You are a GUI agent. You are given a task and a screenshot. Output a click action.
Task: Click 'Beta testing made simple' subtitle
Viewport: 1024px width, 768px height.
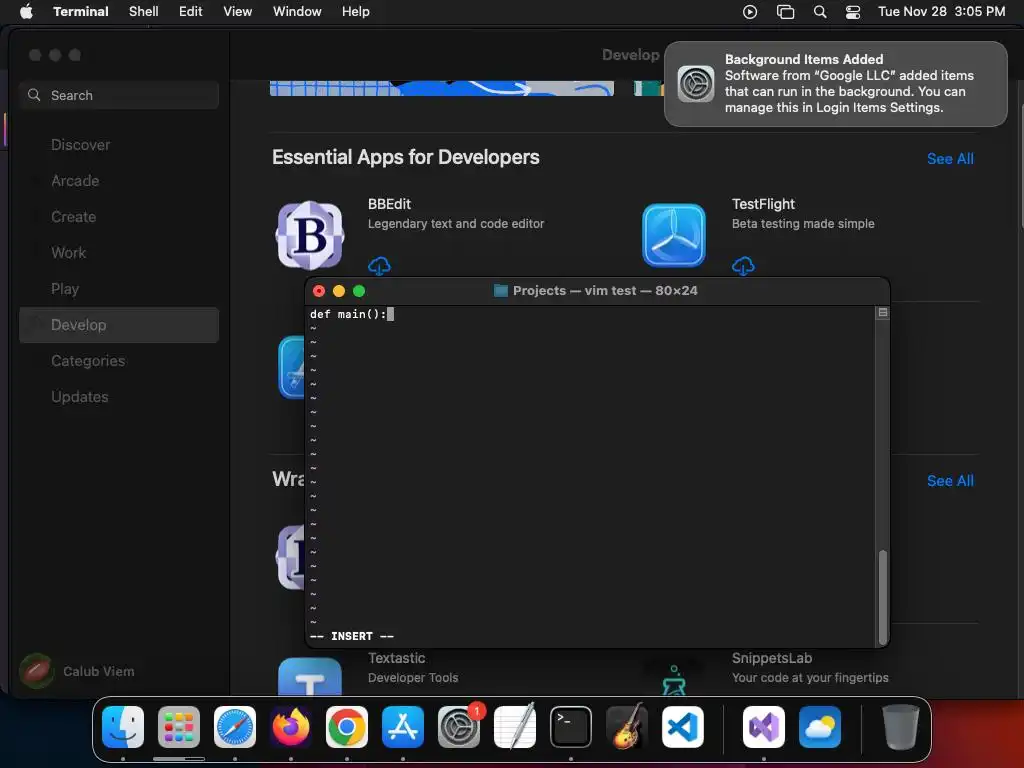(803, 223)
